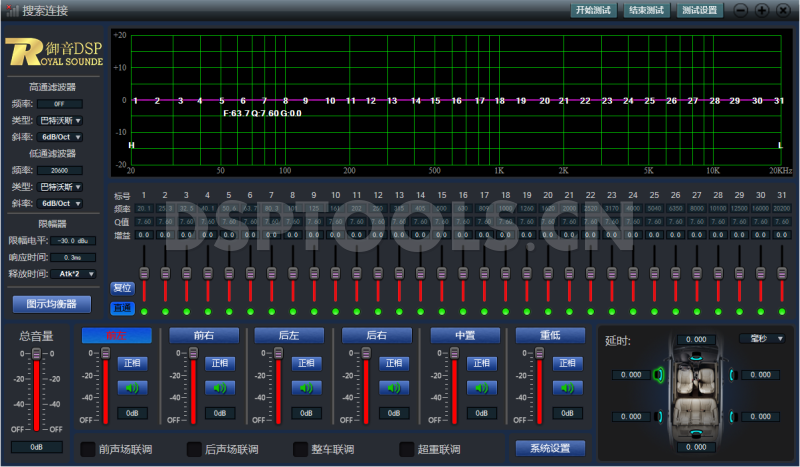Screen dimensions: 800x467
Task: Enable 整车联调 checkbox
Action: [301, 449]
